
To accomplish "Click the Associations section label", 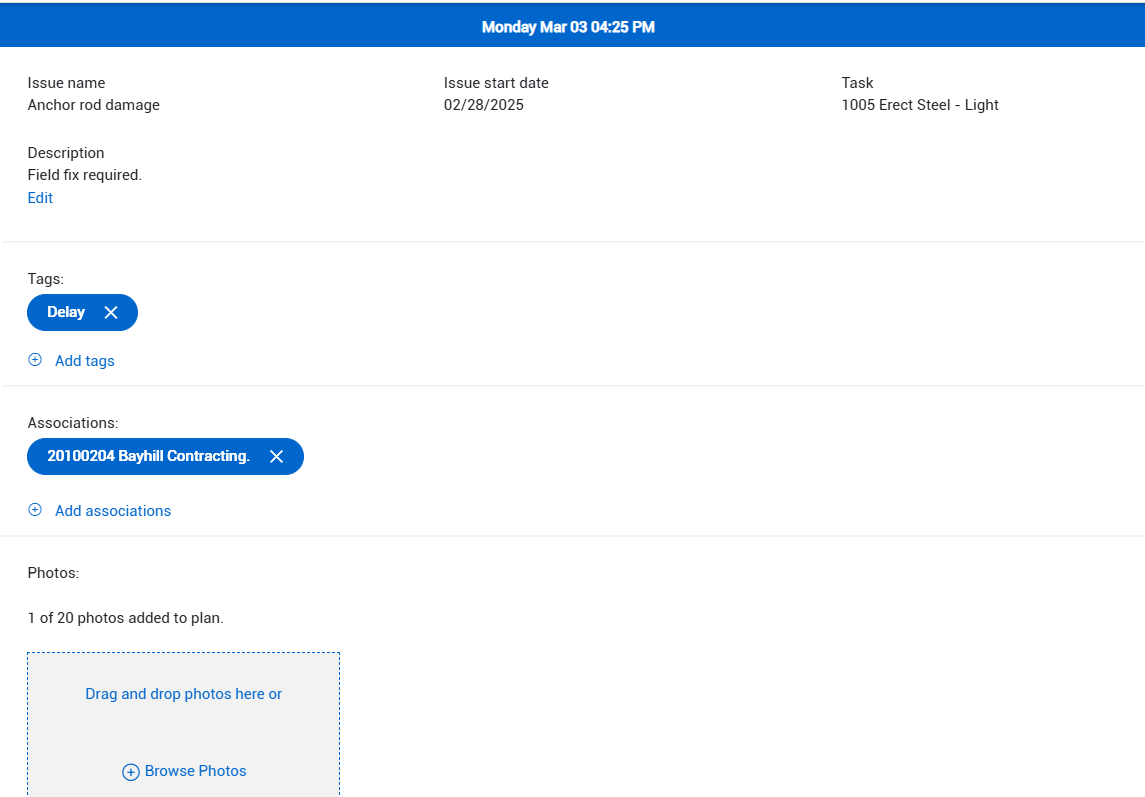I will pos(72,423).
